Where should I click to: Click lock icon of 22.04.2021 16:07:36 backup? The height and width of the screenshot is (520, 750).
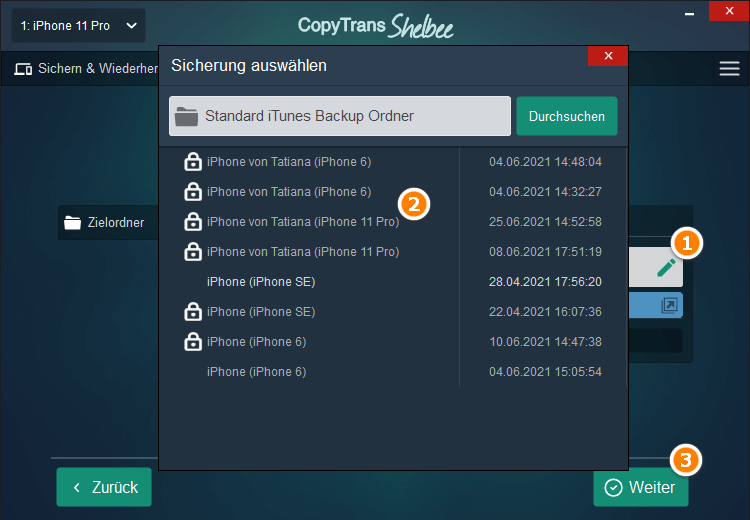pos(193,312)
